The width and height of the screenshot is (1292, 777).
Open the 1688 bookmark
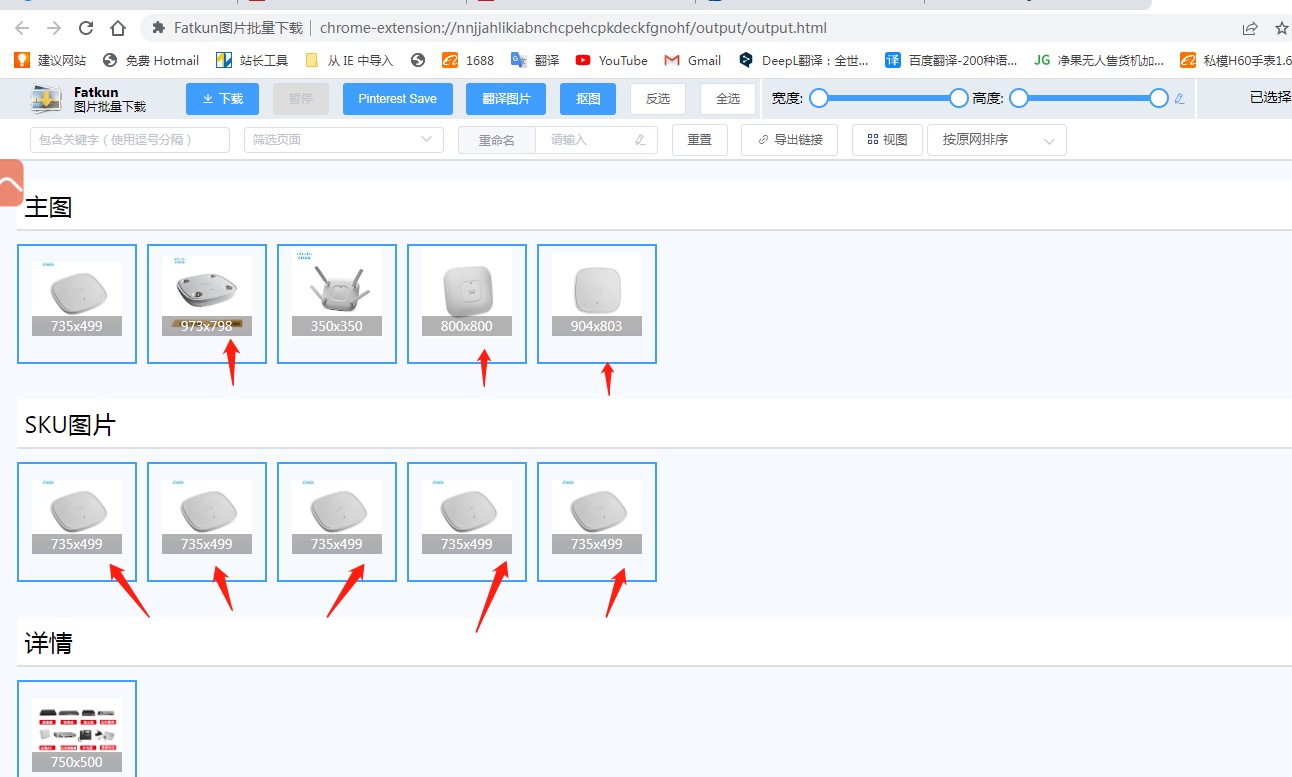tap(468, 60)
